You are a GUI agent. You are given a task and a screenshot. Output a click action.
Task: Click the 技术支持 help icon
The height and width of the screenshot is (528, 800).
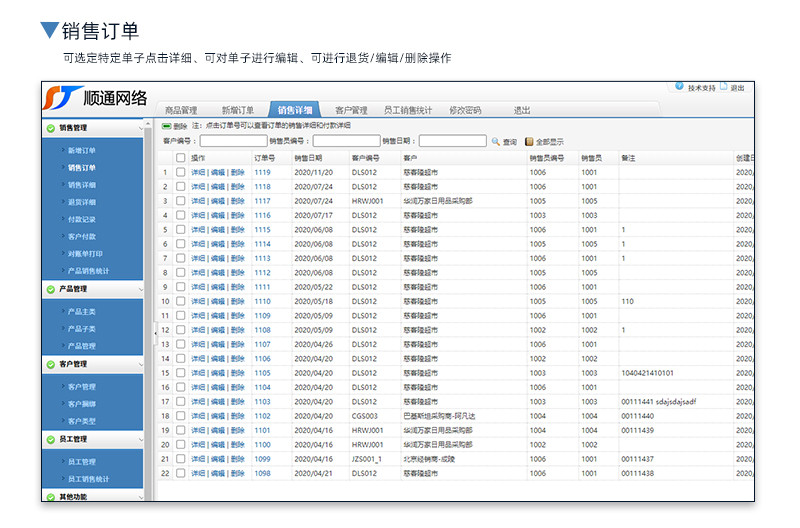pos(679,86)
